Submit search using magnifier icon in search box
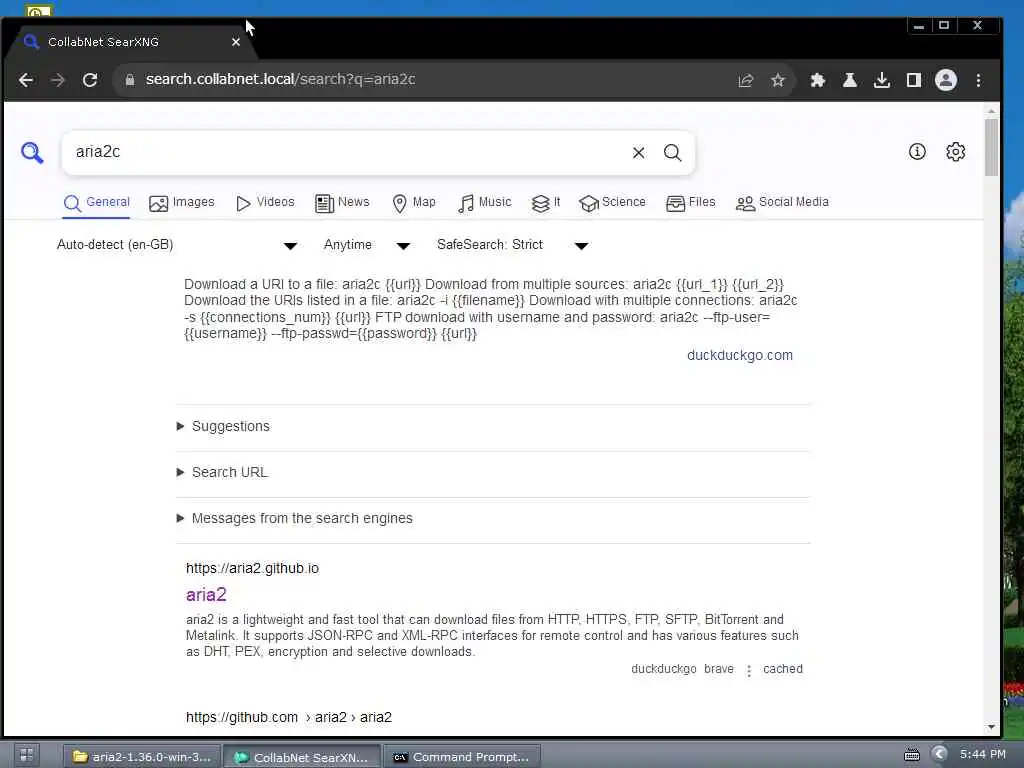This screenshot has height=768, width=1024. click(x=672, y=153)
